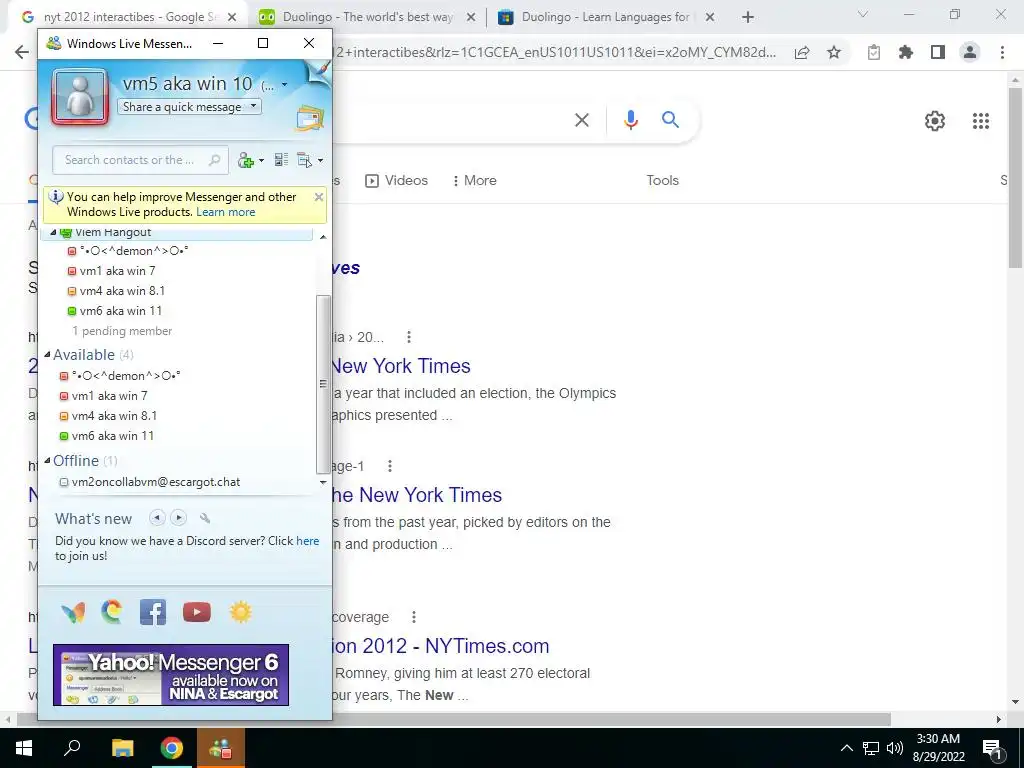Open the Facebook icon in Messenger
The height and width of the screenshot is (768, 1024).
coord(153,612)
